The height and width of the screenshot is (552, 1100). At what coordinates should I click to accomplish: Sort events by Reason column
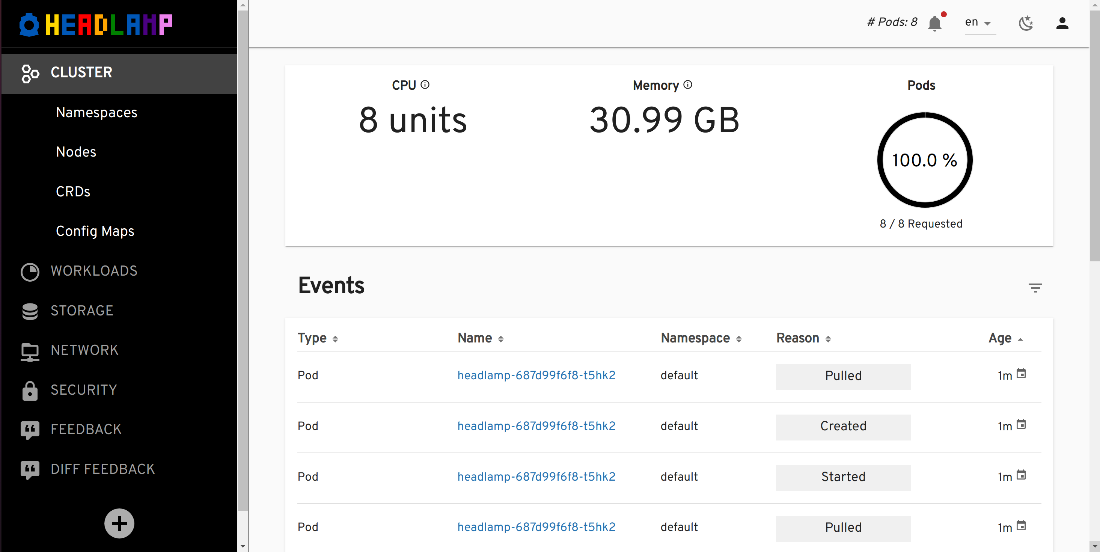pos(803,338)
